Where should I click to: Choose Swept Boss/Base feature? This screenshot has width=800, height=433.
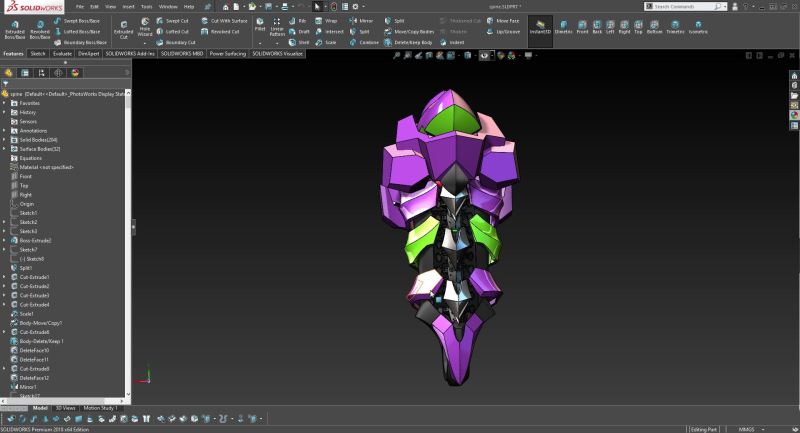click(x=77, y=21)
